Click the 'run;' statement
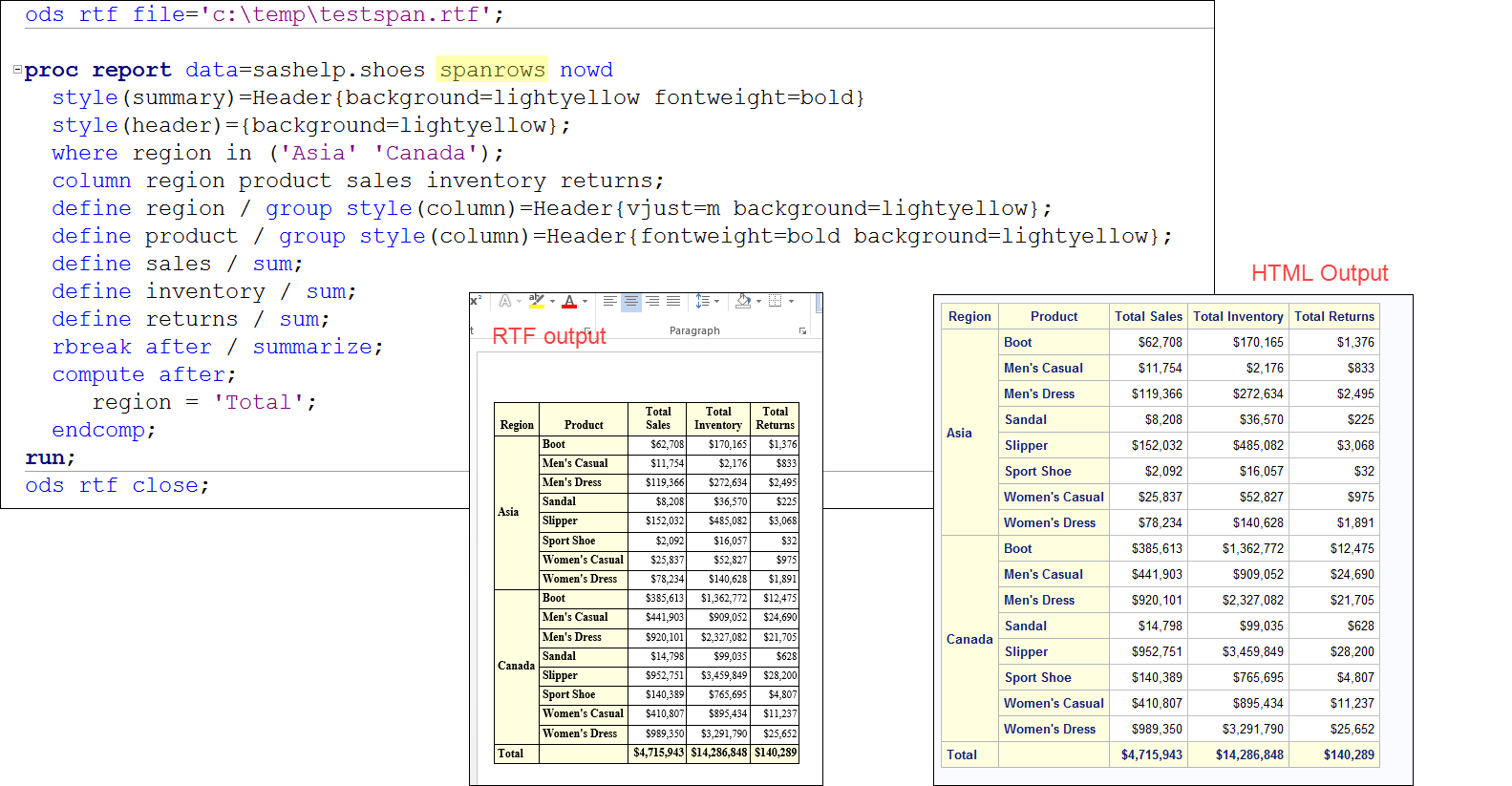 (51, 457)
